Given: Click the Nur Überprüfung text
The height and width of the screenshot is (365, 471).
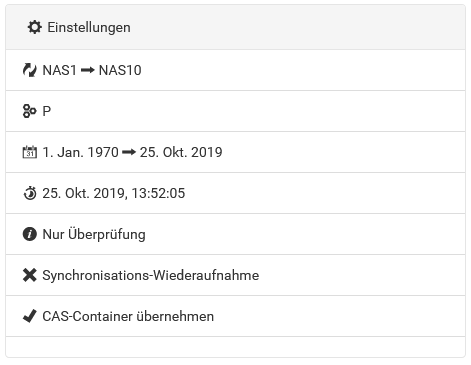Looking at the screenshot, I should pos(94,234).
